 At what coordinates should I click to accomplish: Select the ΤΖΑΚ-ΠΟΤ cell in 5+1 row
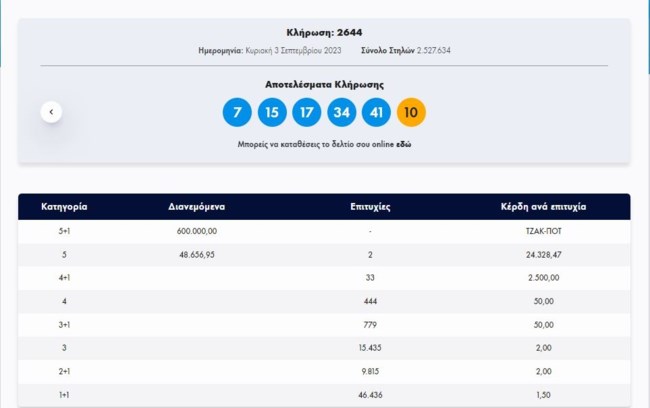pyautogui.click(x=543, y=231)
